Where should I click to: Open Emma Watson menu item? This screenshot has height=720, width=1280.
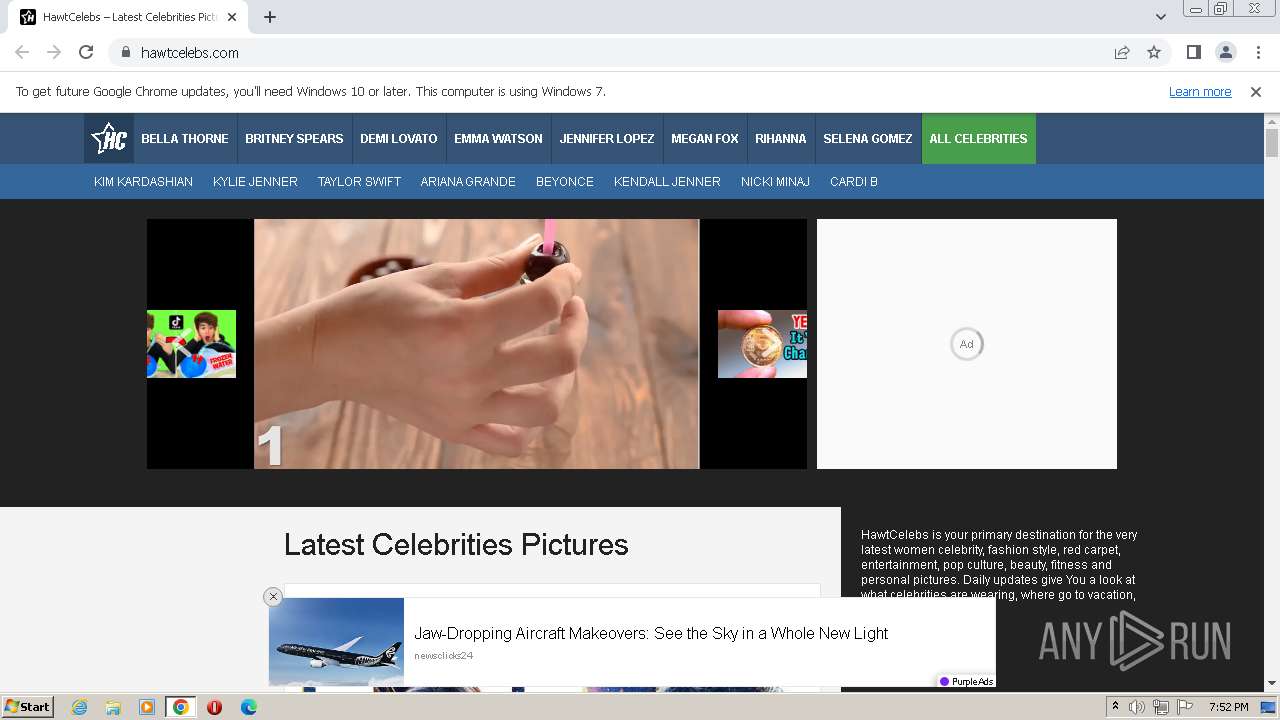[x=498, y=139]
